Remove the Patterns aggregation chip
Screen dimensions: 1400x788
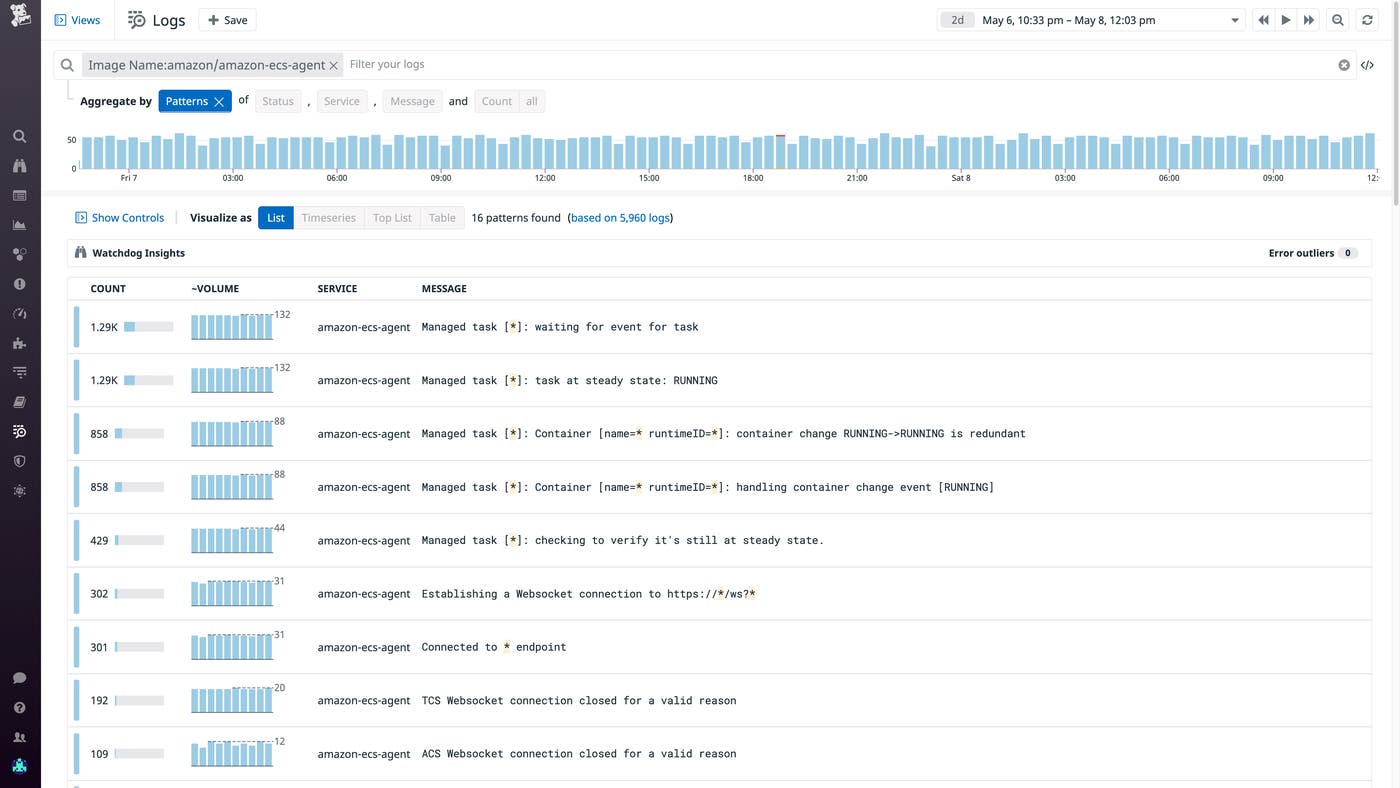click(x=219, y=100)
